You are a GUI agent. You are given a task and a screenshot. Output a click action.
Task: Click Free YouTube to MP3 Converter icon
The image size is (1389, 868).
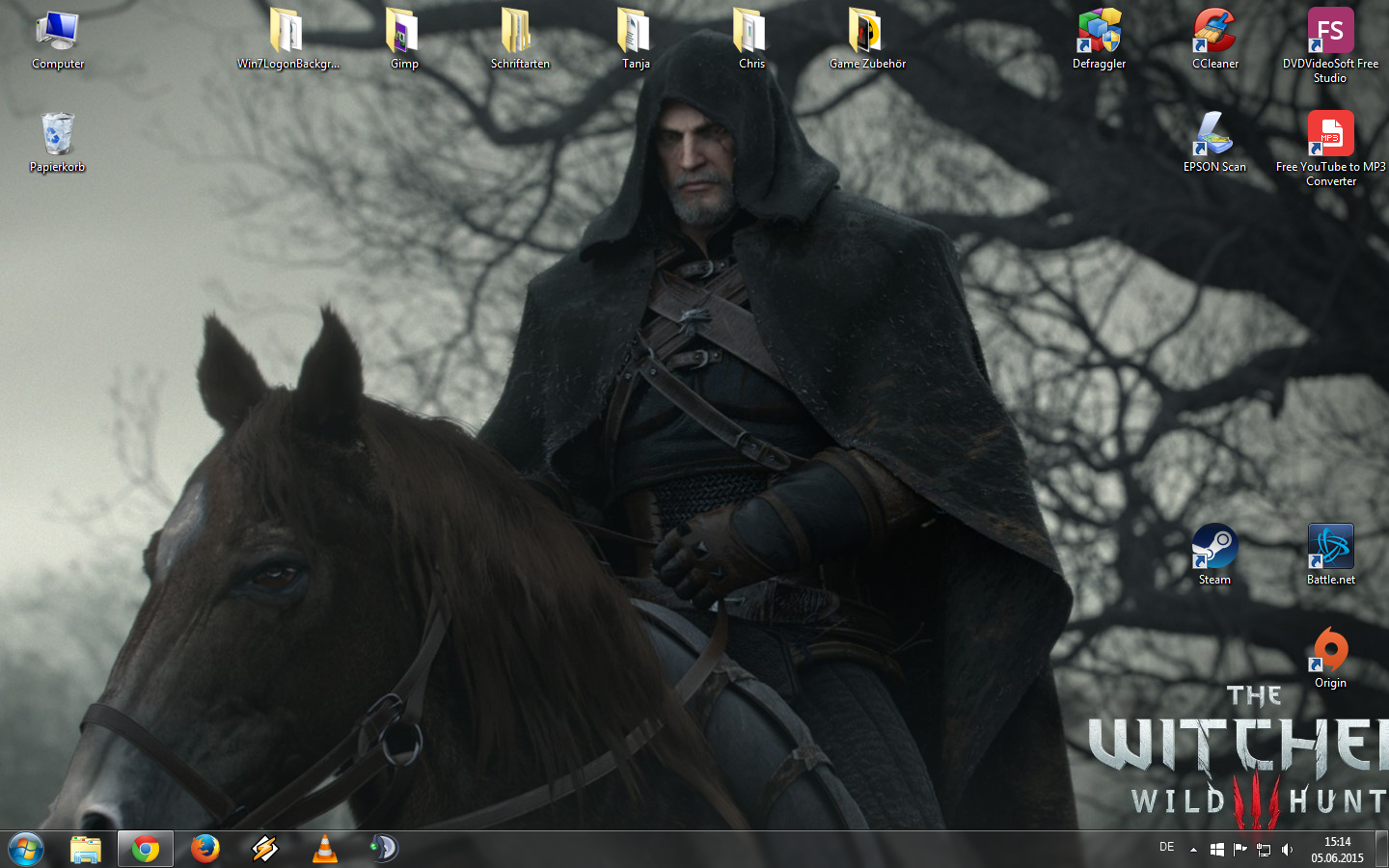(1330, 135)
